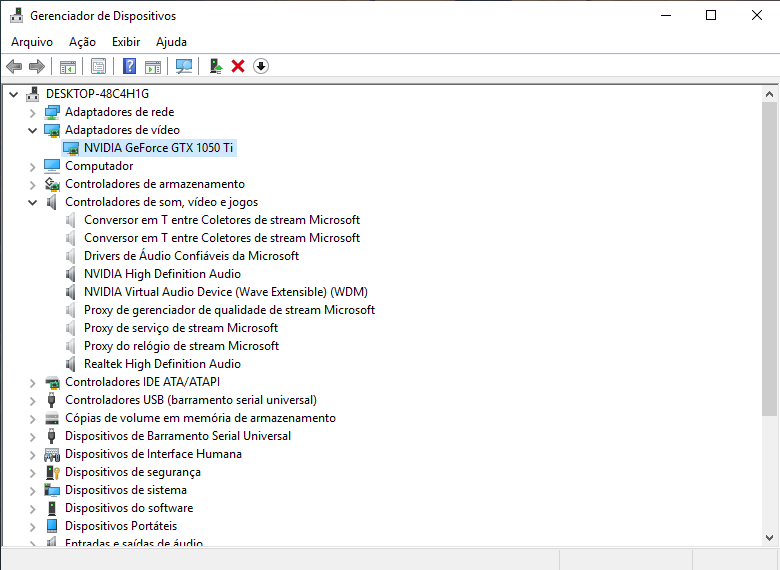Click the Controladores de armazenamento icon
The width and height of the screenshot is (780, 570).
coord(52,184)
